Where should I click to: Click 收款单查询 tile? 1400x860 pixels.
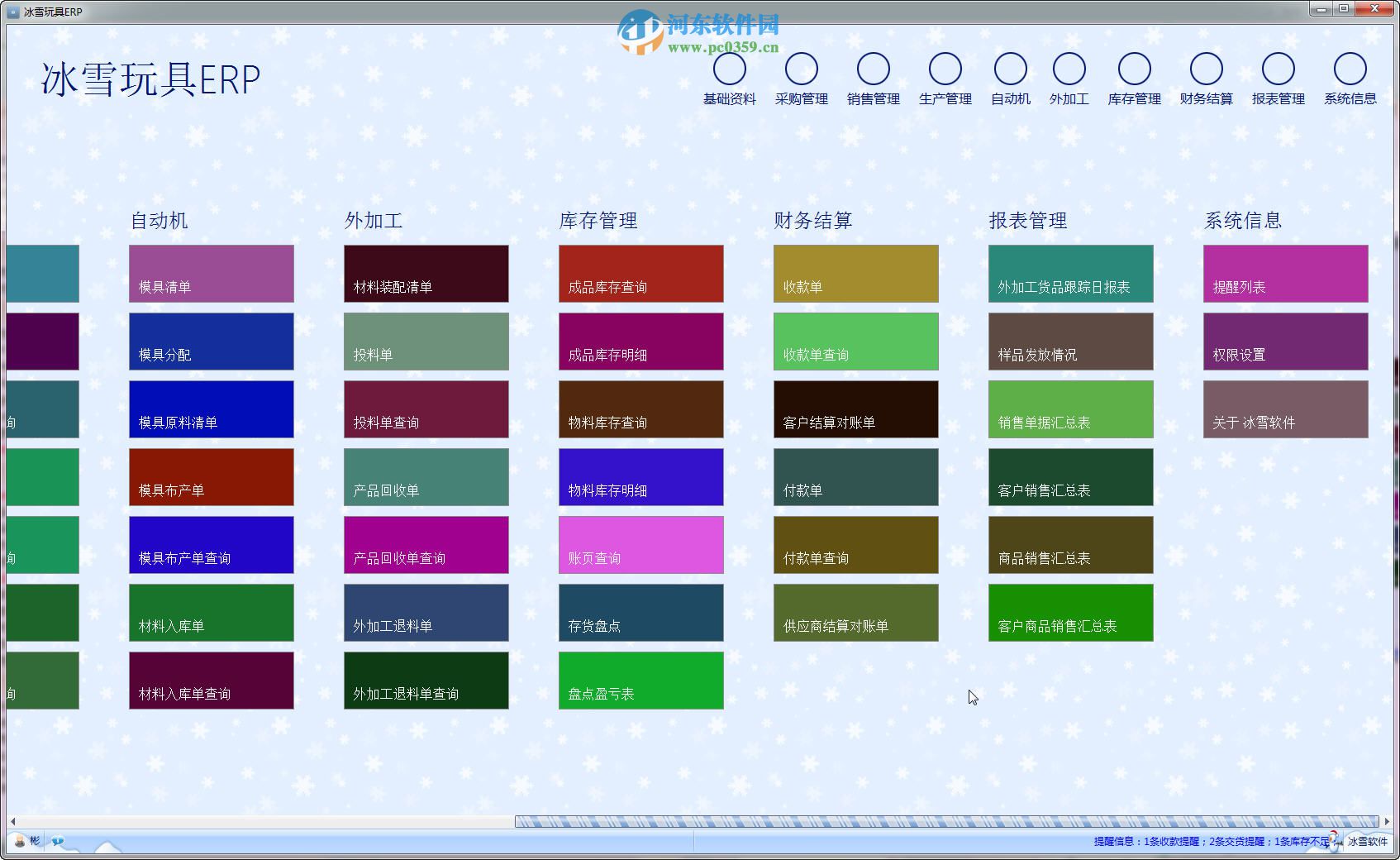point(856,342)
